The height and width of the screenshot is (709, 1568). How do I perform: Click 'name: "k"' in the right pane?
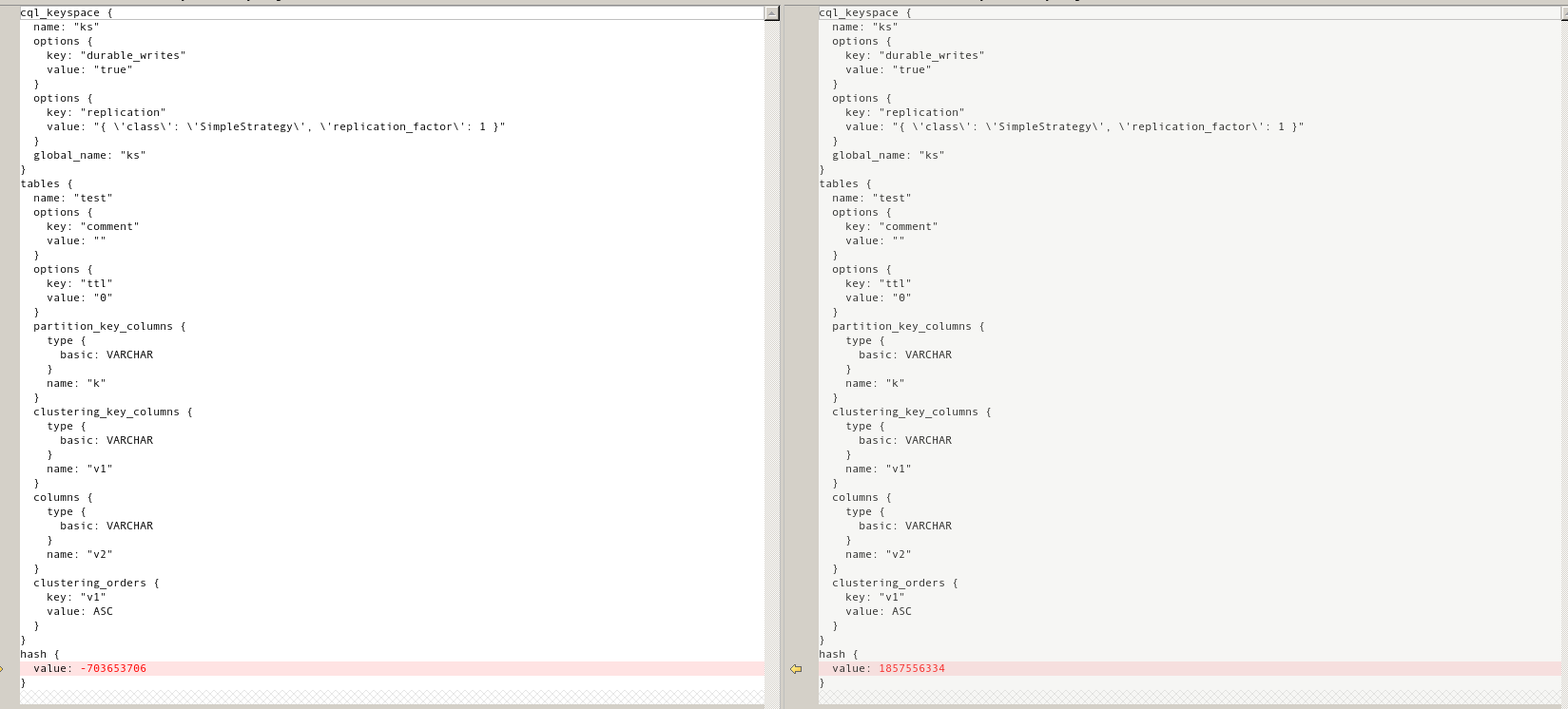(x=875, y=384)
